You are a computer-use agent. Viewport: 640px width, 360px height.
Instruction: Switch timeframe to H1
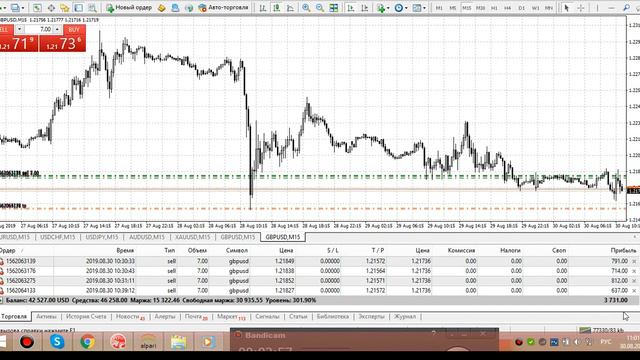tap(494, 8)
